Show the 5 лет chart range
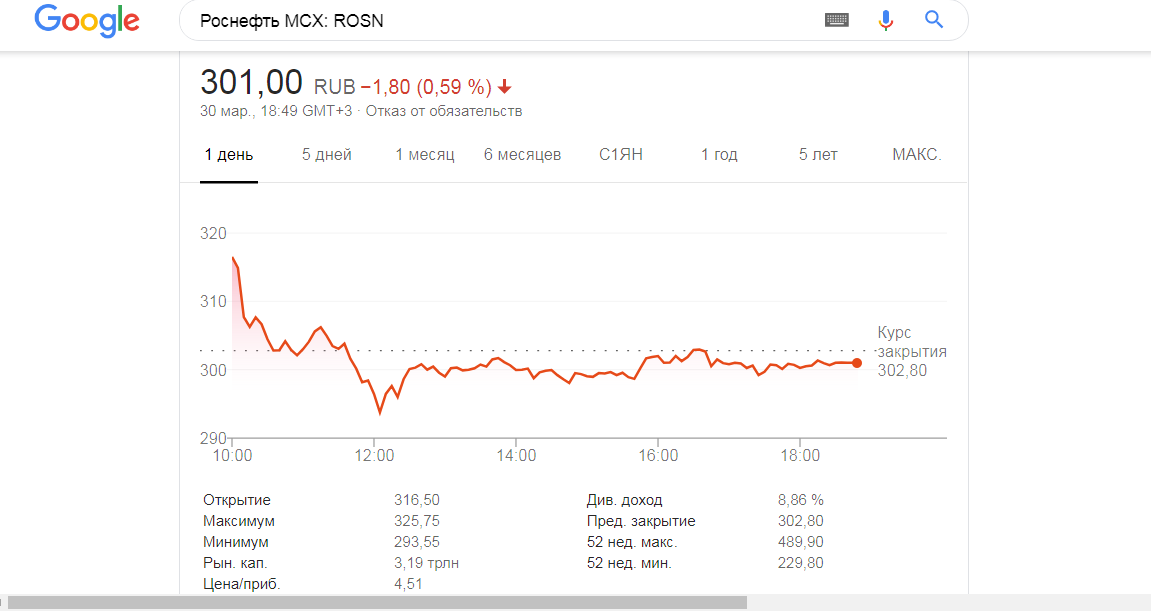 click(x=818, y=155)
